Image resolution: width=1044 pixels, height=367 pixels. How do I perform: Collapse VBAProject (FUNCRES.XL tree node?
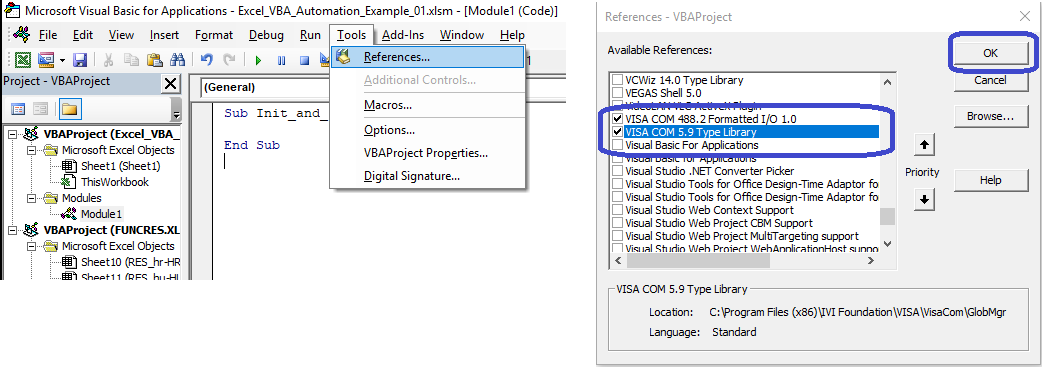tap(12, 230)
